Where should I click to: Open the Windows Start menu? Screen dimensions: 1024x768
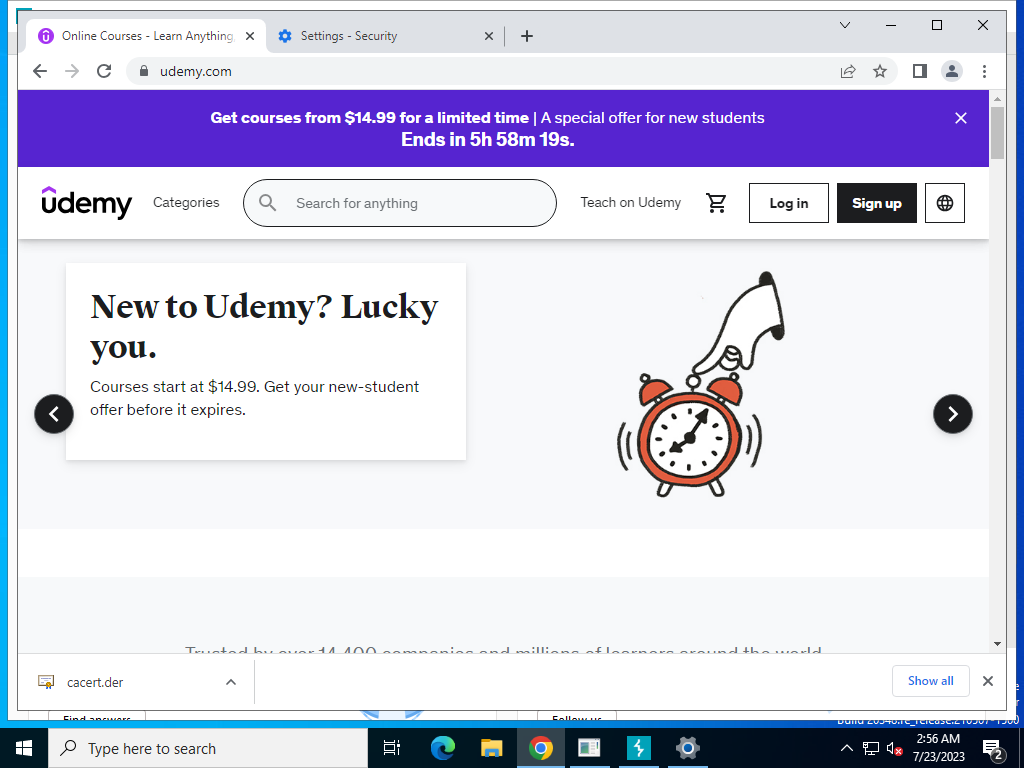click(24, 748)
